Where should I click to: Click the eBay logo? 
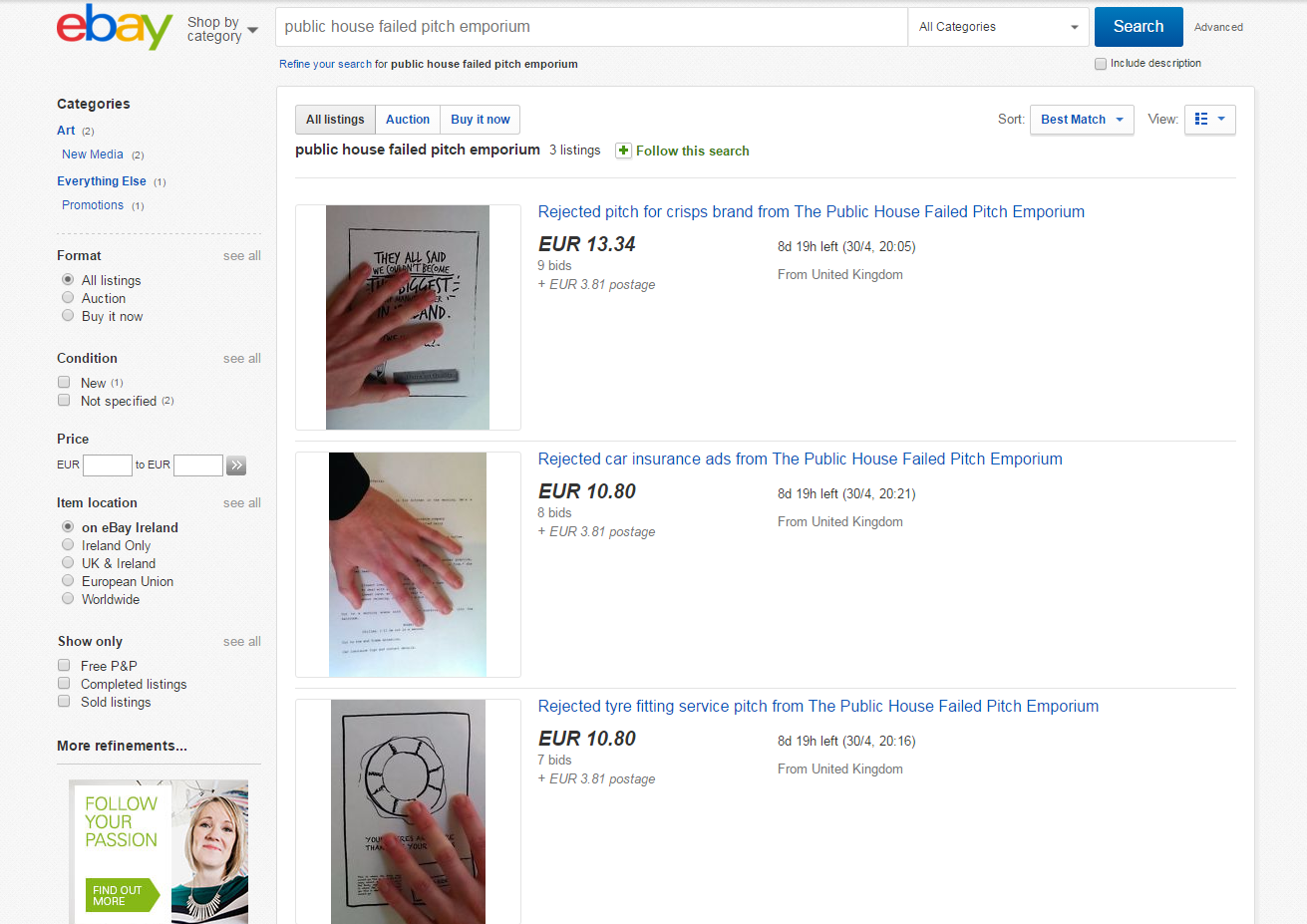click(x=115, y=27)
